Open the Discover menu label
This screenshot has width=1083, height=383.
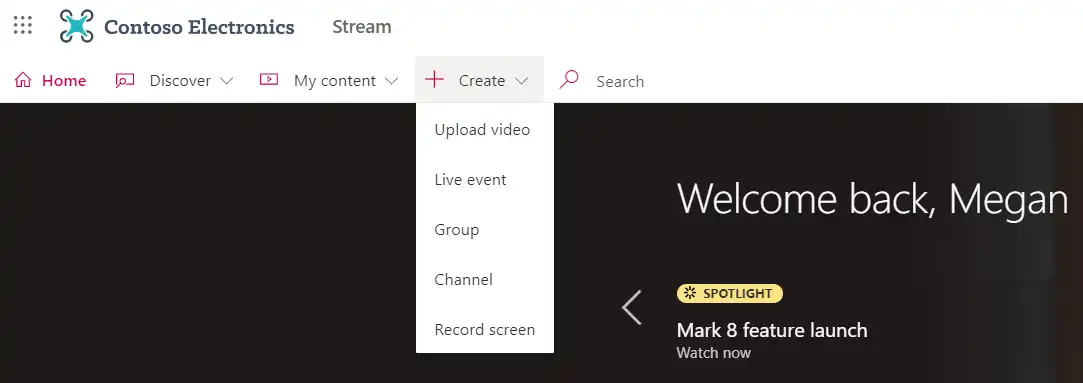[x=180, y=81]
